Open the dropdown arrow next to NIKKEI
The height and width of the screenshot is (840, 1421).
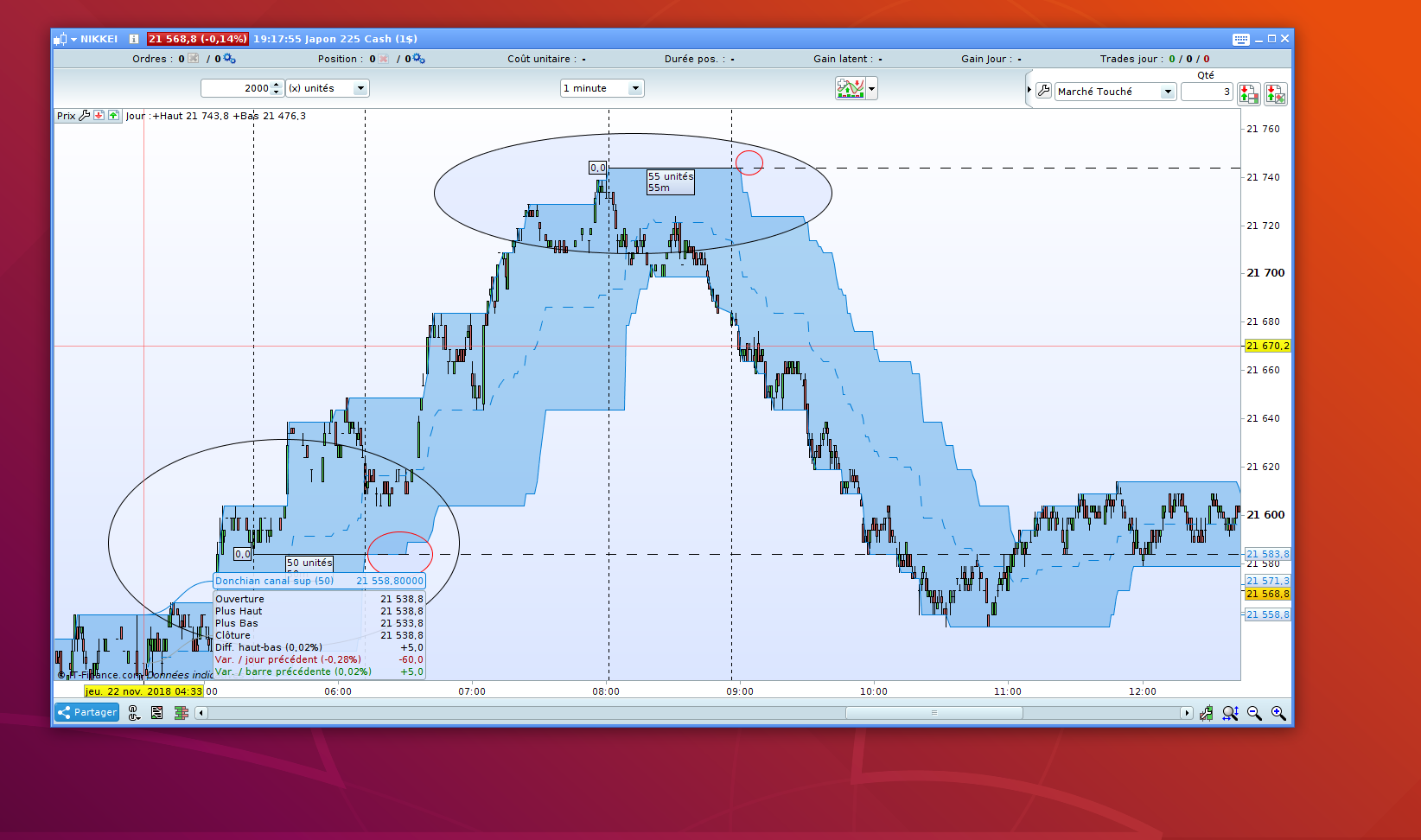[74, 39]
